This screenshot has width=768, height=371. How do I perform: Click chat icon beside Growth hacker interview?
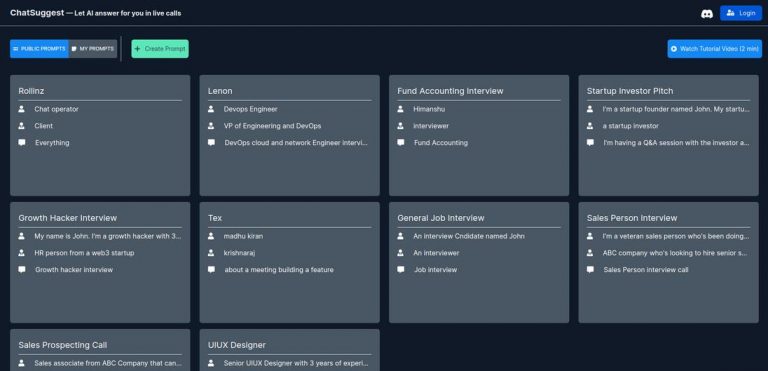22,270
